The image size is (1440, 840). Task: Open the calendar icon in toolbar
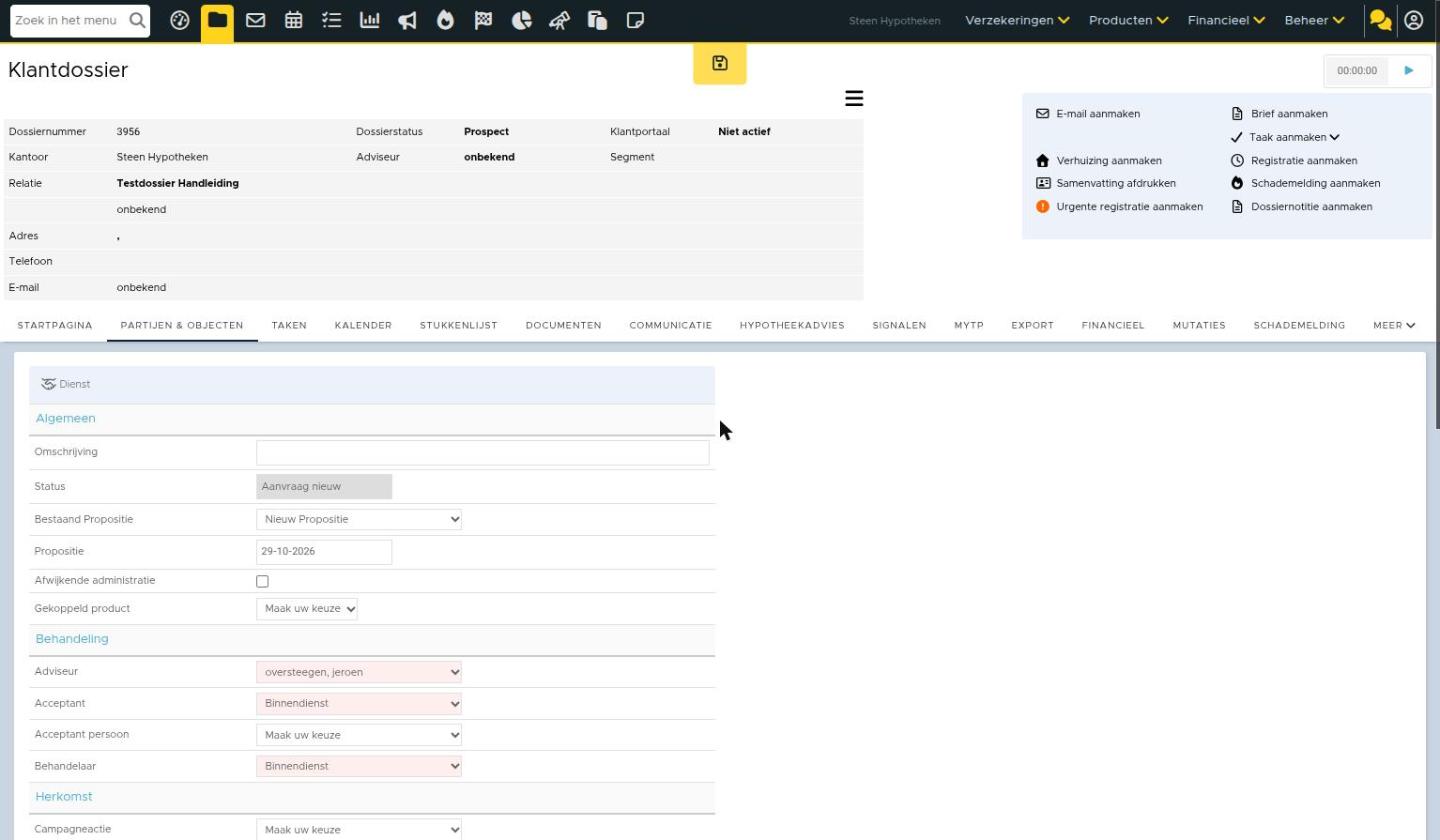[x=293, y=20]
